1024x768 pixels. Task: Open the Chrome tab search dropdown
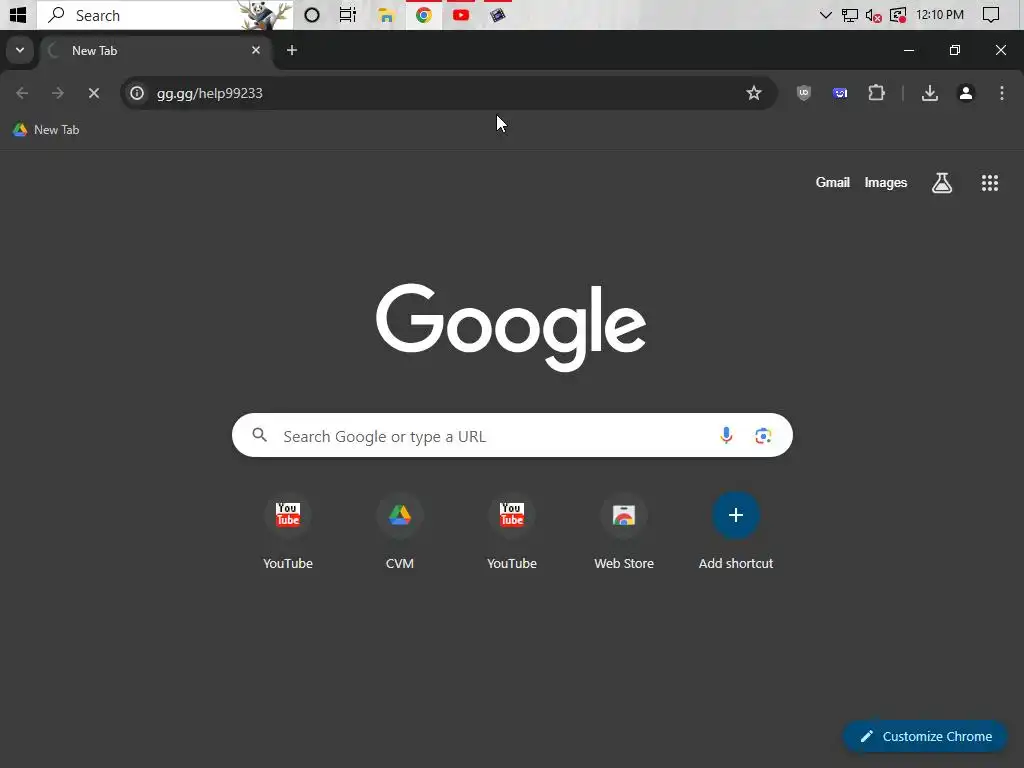click(x=20, y=50)
